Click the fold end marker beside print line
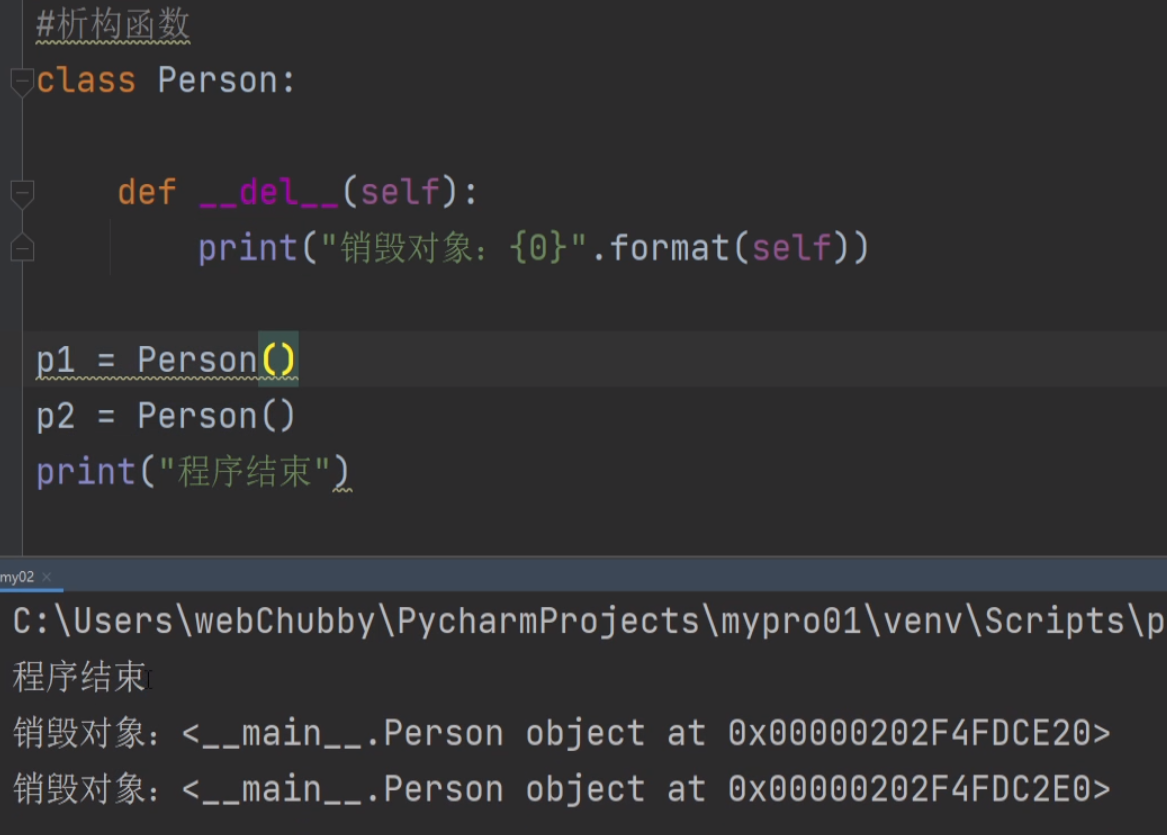The image size is (1167, 835). coord(22,247)
